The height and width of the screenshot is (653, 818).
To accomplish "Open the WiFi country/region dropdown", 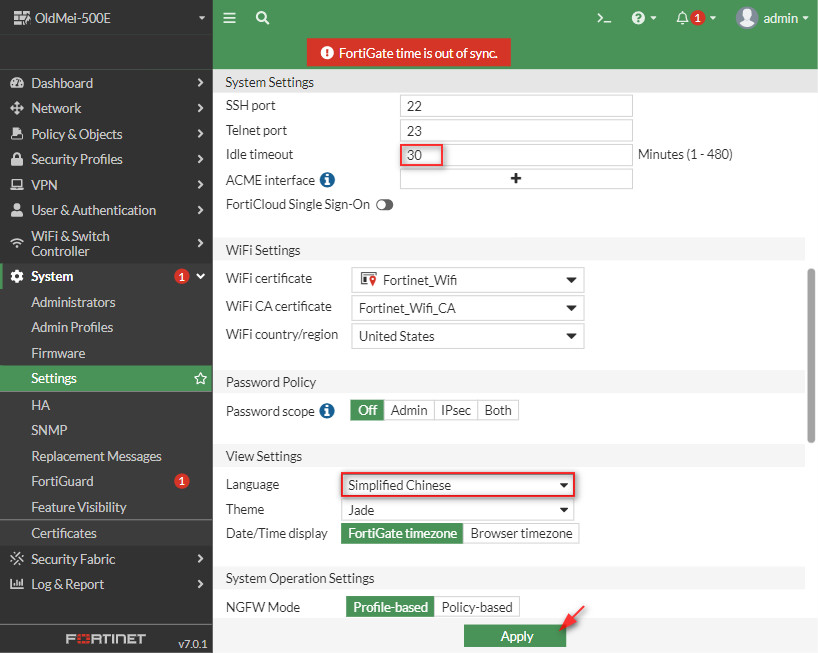I will [467, 336].
